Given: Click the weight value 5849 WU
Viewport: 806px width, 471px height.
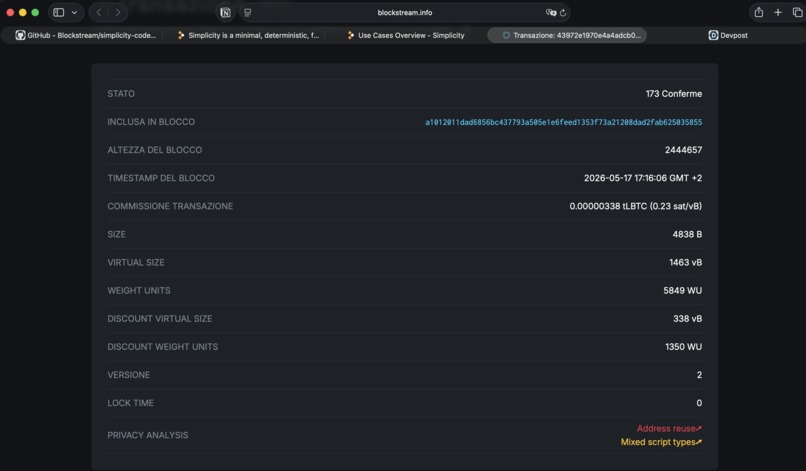Looking at the screenshot, I should click(683, 291).
